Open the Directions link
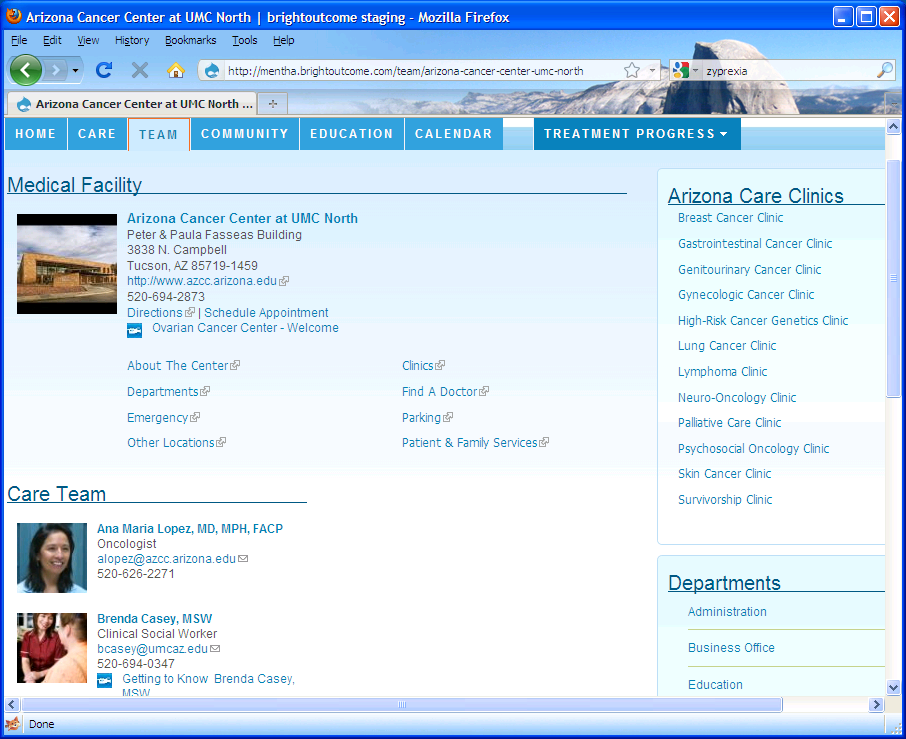 tap(155, 313)
